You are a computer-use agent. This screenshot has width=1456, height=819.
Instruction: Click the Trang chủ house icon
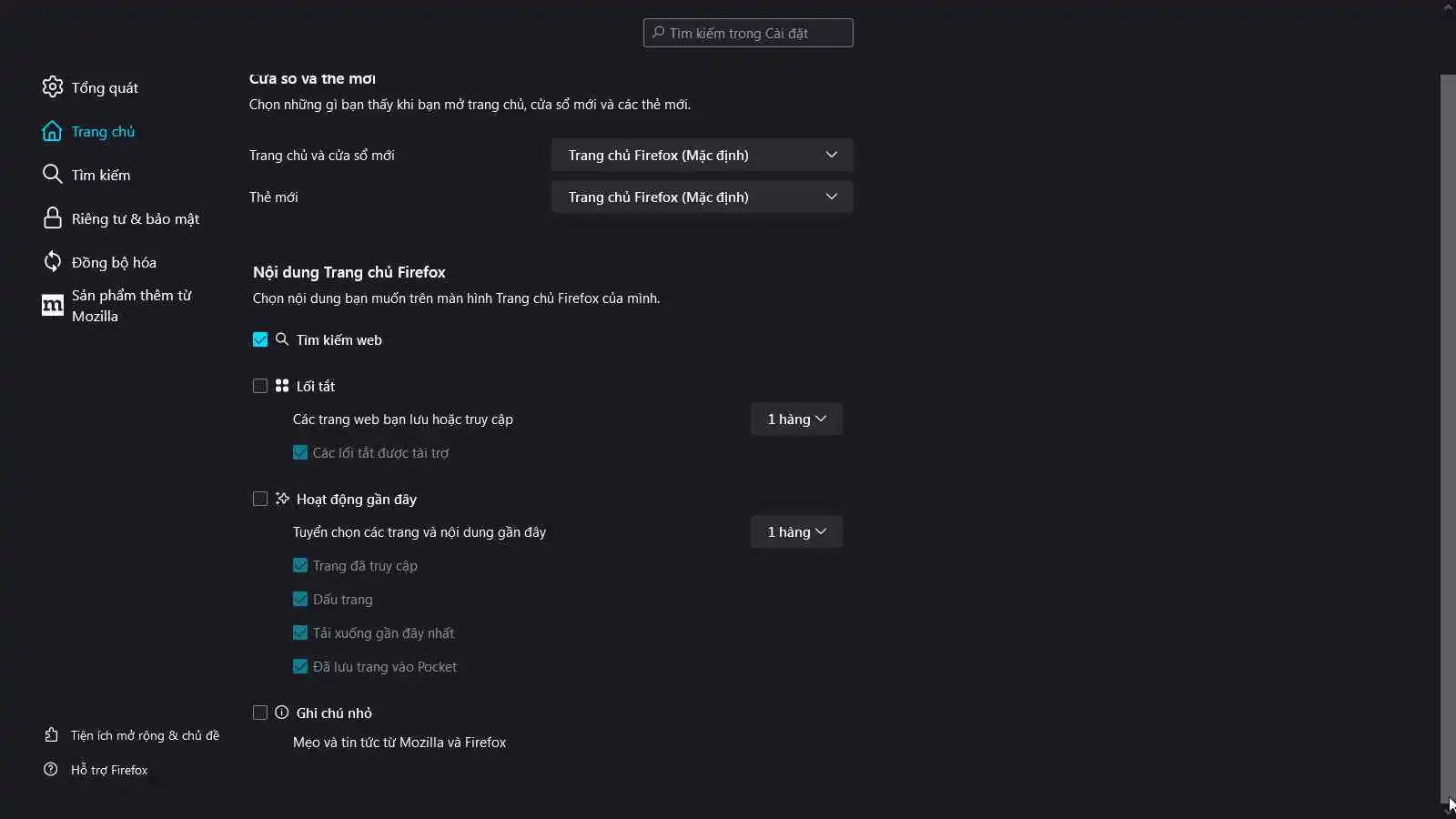[x=53, y=131]
